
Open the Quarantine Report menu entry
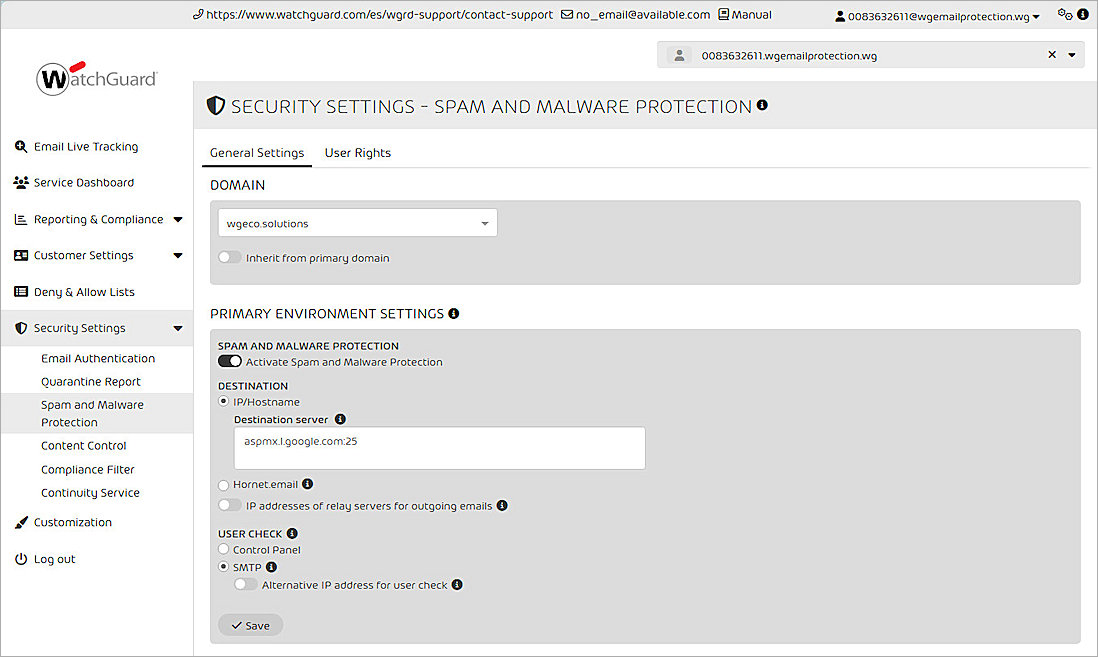point(90,381)
